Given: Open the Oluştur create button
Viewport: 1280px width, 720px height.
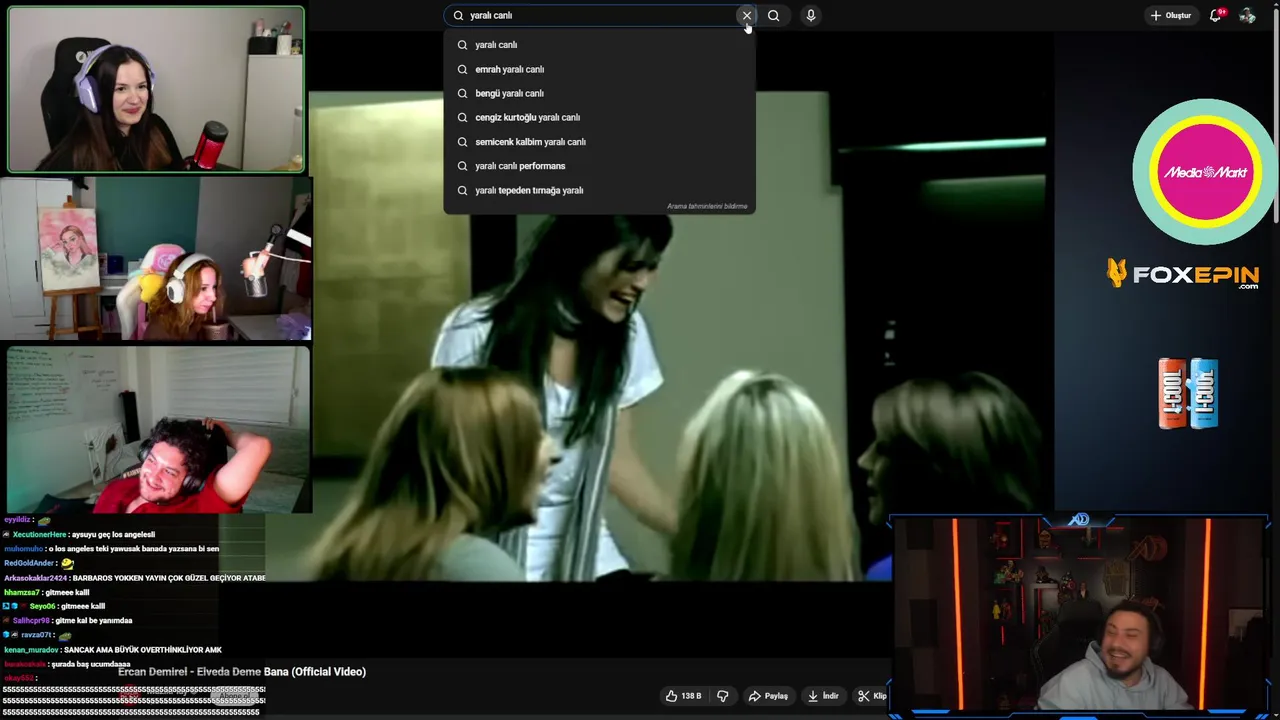Looking at the screenshot, I should tap(1171, 15).
